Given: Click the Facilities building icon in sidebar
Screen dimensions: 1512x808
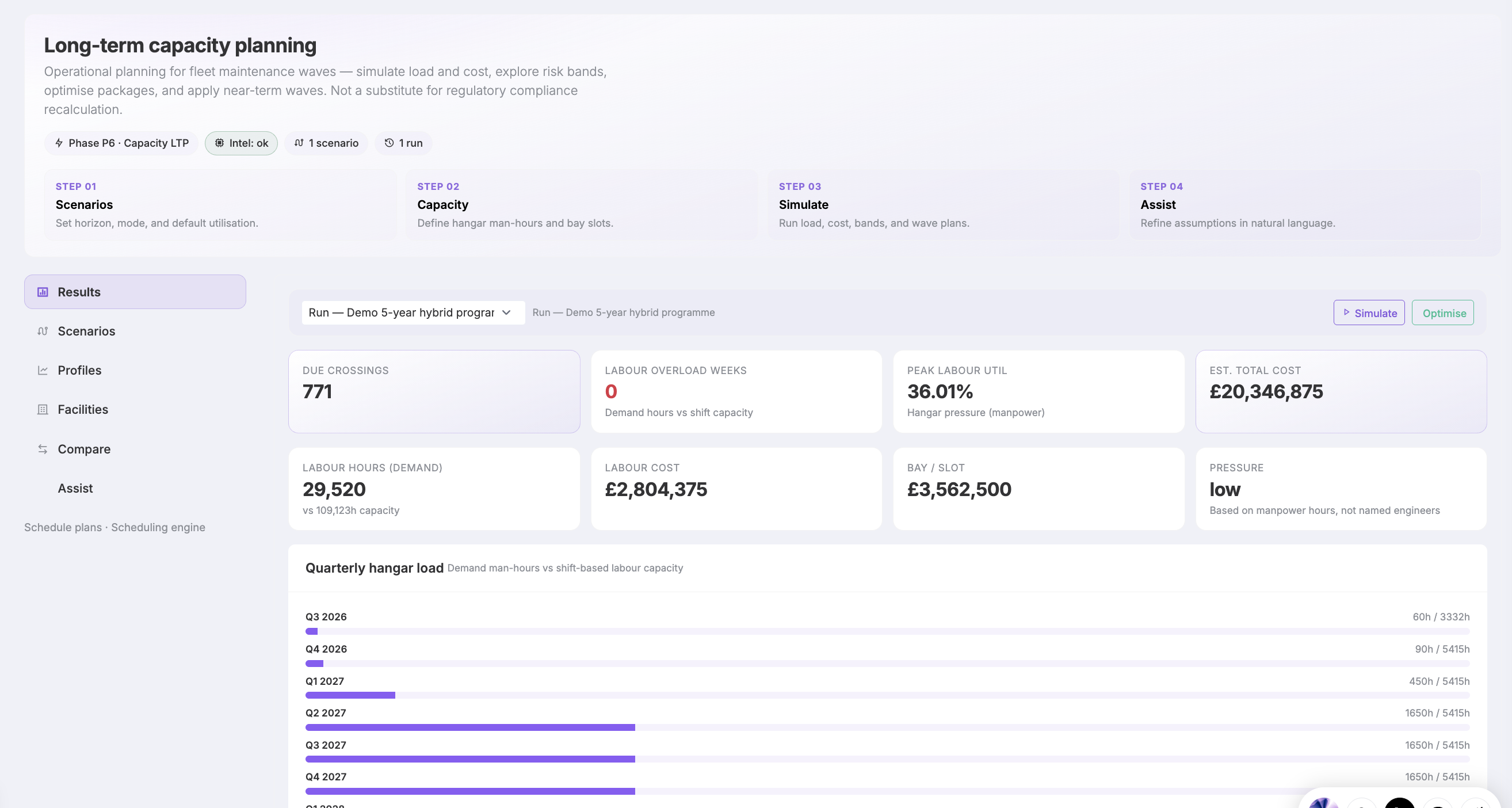Looking at the screenshot, I should click(42, 410).
